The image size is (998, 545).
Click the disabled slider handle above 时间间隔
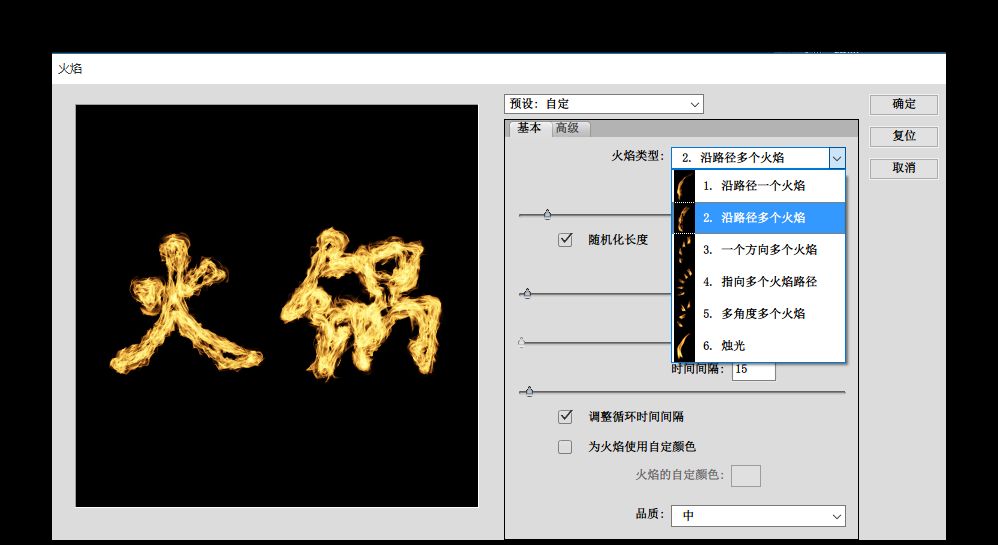click(522, 343)
